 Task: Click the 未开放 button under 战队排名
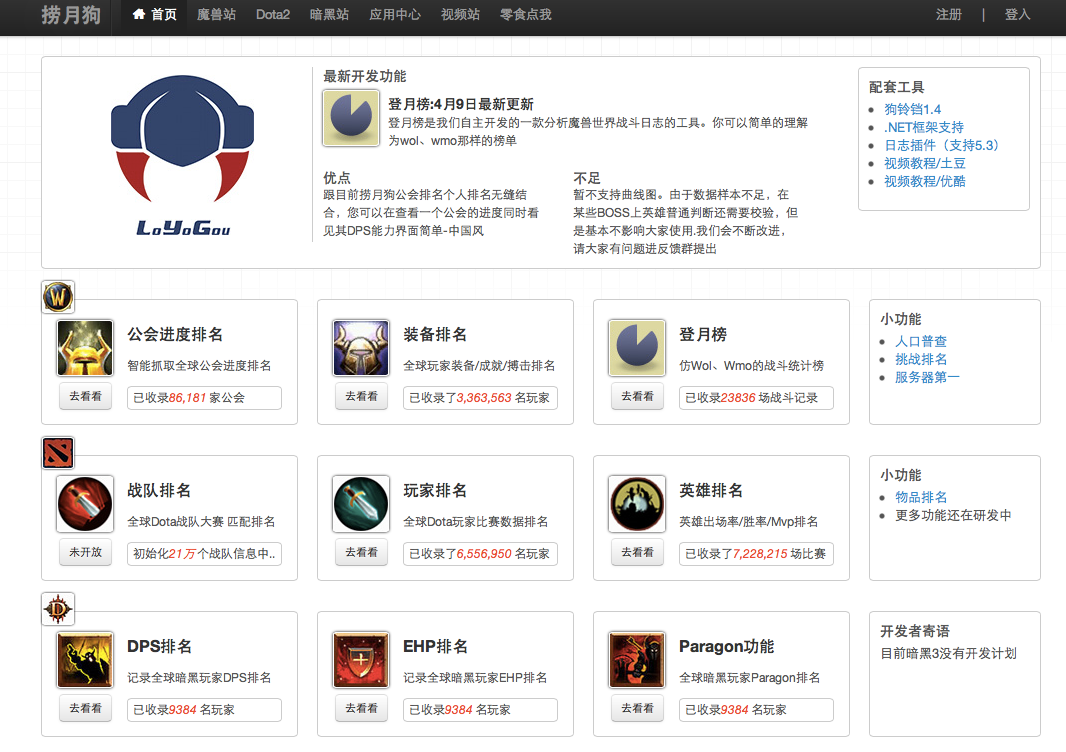click(x=85, y=552)
